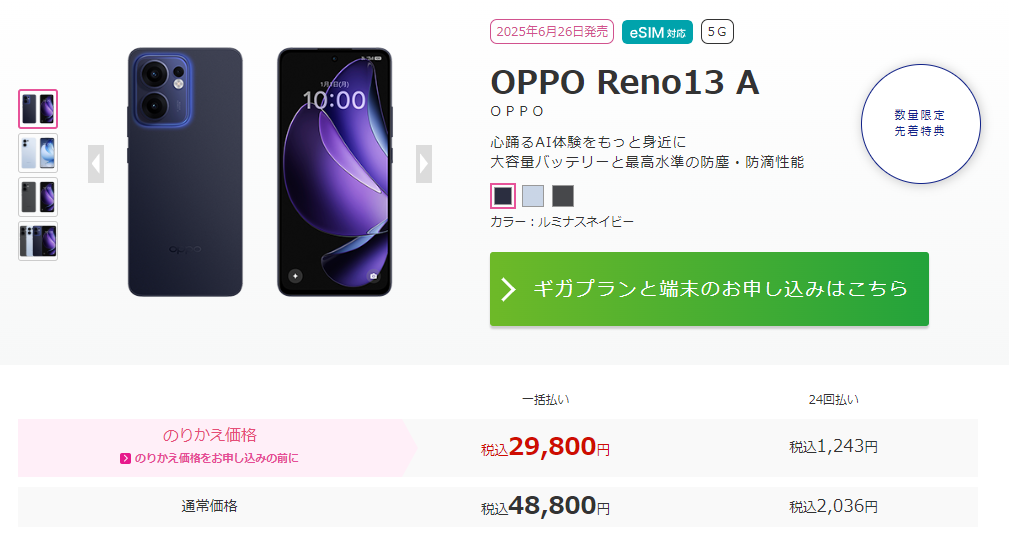Click the 5G badge
The height and width of the screenshot is (553, 1009).
[x=717, y=32]
